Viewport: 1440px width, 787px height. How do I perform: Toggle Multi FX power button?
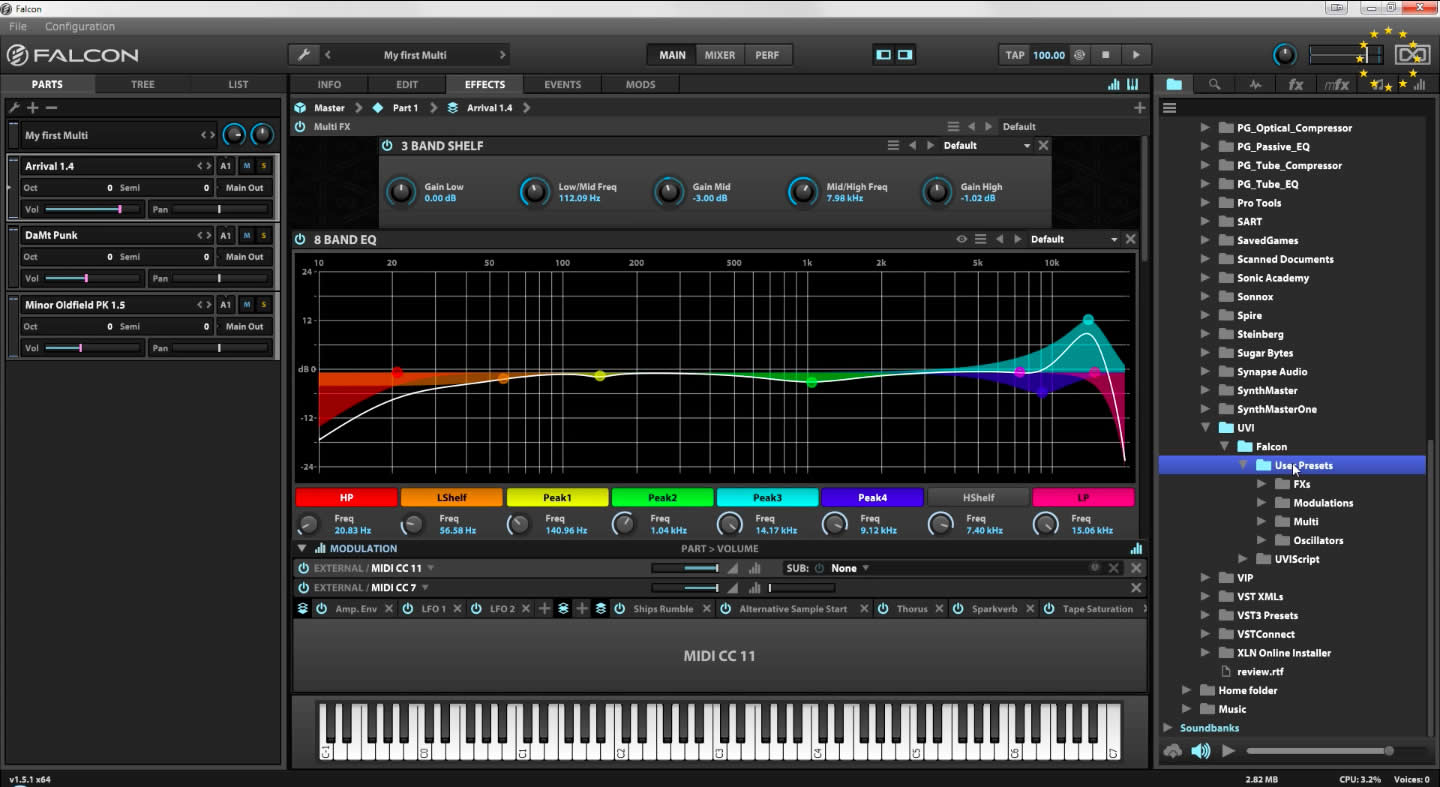click(300, 127)
